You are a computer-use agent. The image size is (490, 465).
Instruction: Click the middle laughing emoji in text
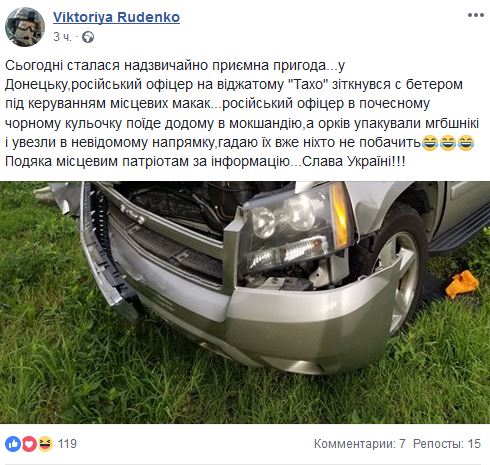448,143
